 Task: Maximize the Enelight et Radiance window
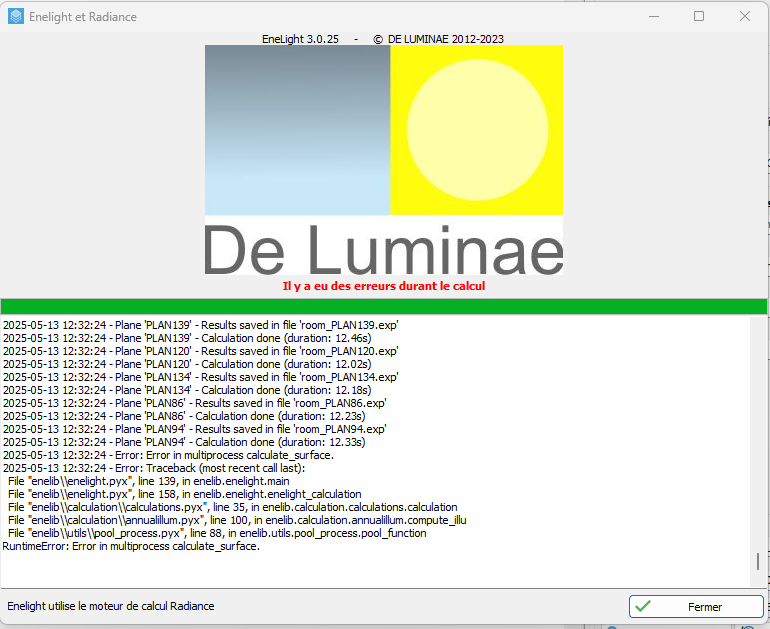pyautogui.click(x=699, y=16)
